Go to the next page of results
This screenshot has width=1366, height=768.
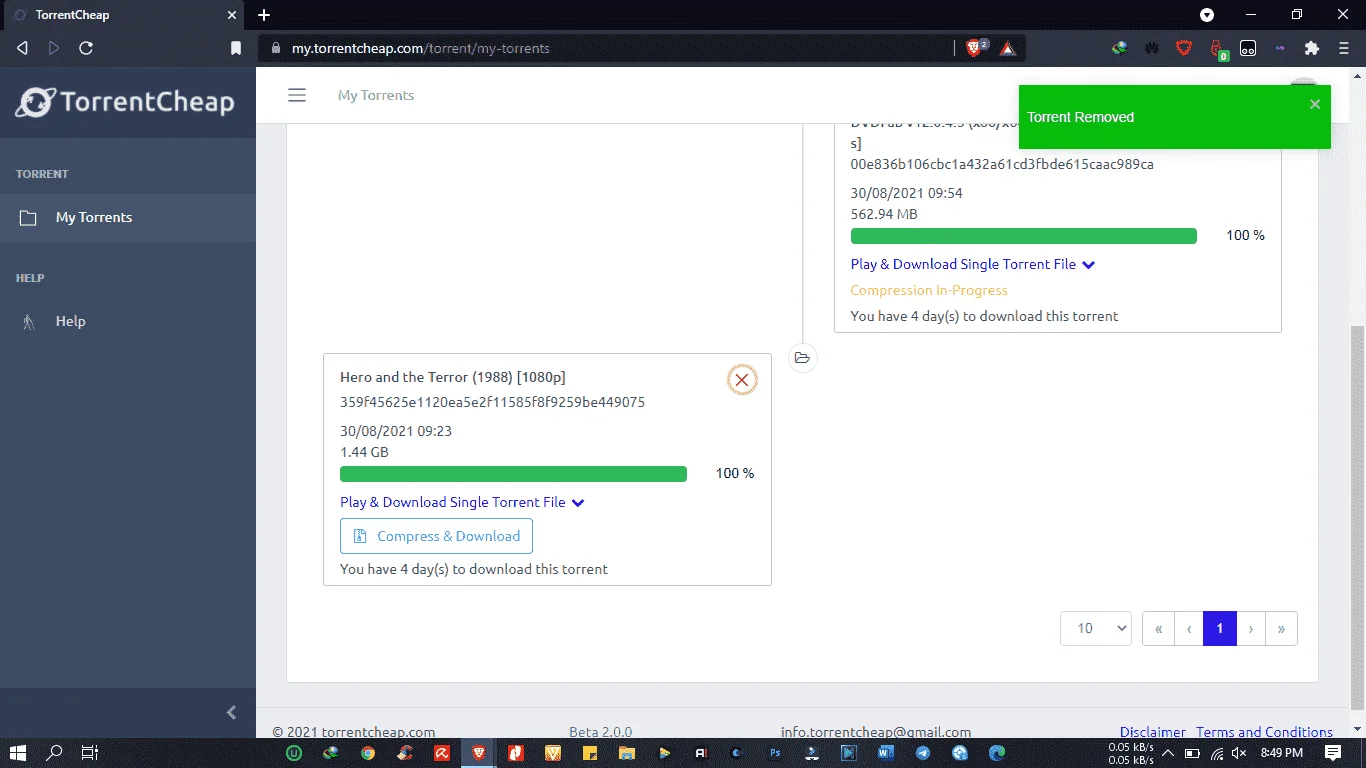pos(1251,628)
